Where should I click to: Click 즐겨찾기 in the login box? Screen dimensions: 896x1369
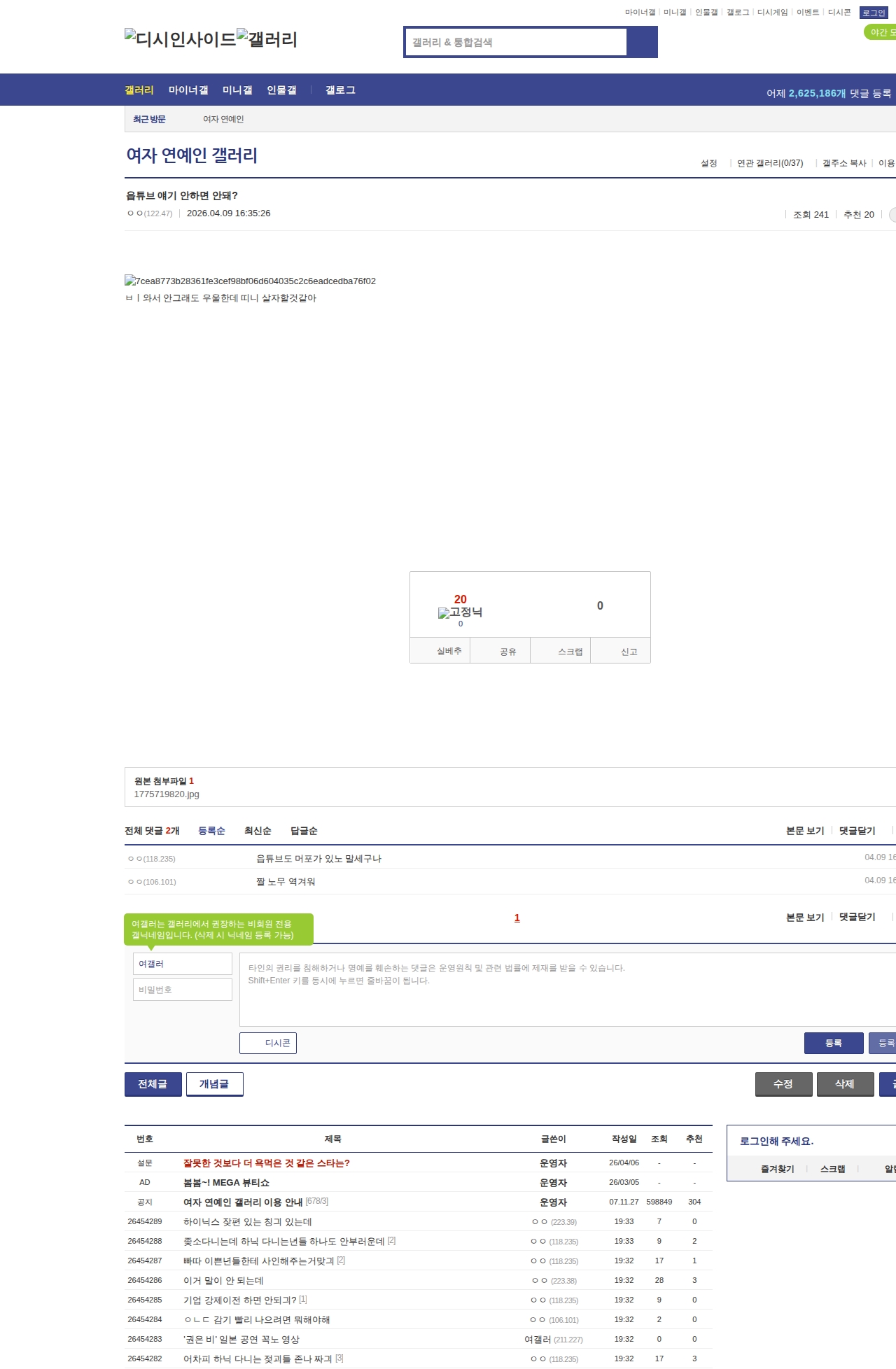pos(777,1170)
